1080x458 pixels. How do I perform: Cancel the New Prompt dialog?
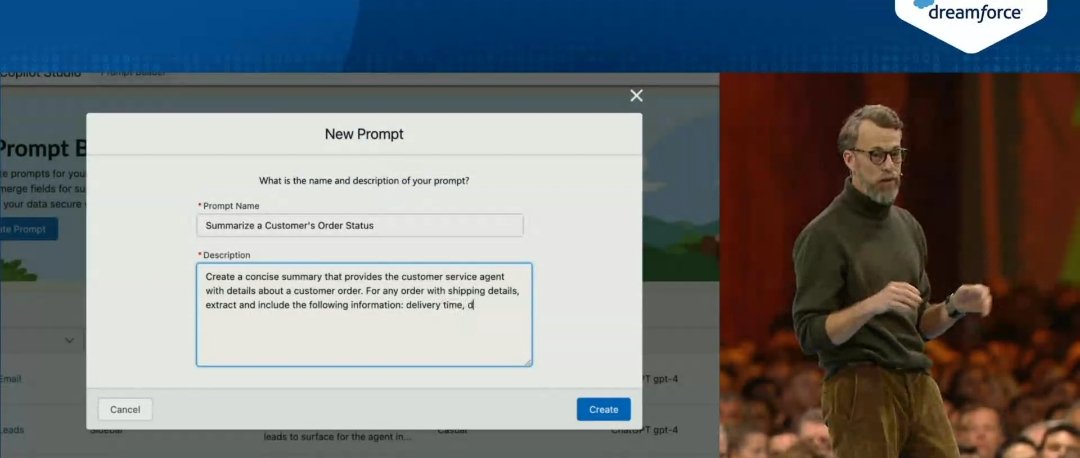coord(125,409)
